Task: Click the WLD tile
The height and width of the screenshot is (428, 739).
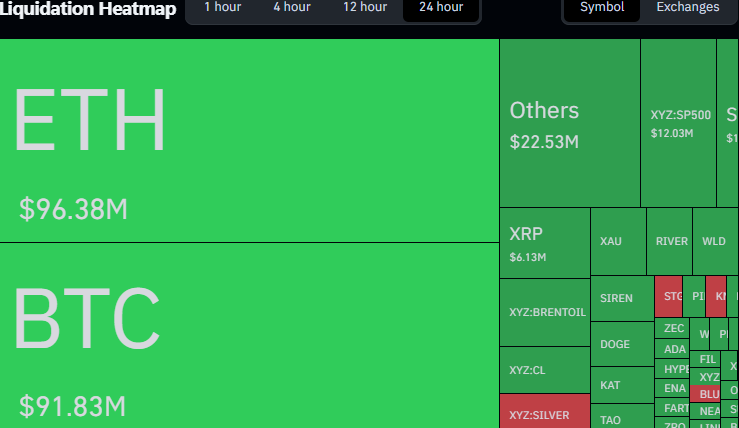Action: (x=714, y=241)
